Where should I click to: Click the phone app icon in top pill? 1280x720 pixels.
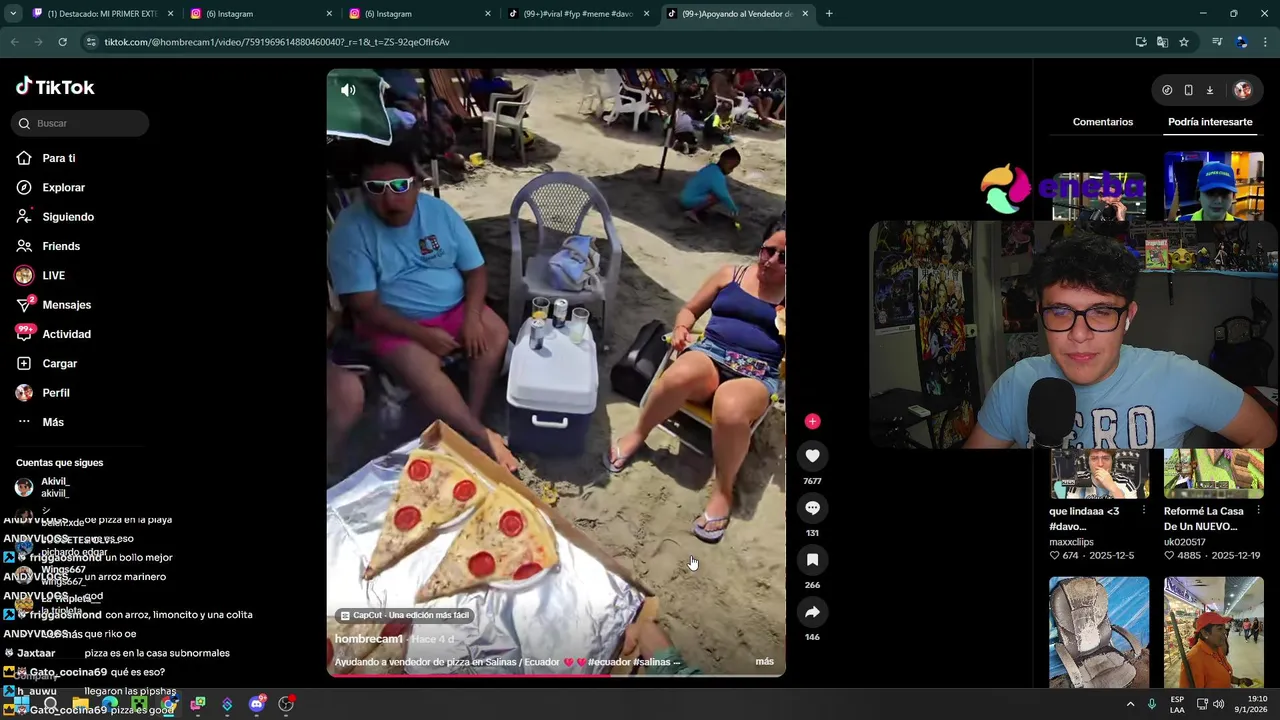coord(1188,90)
